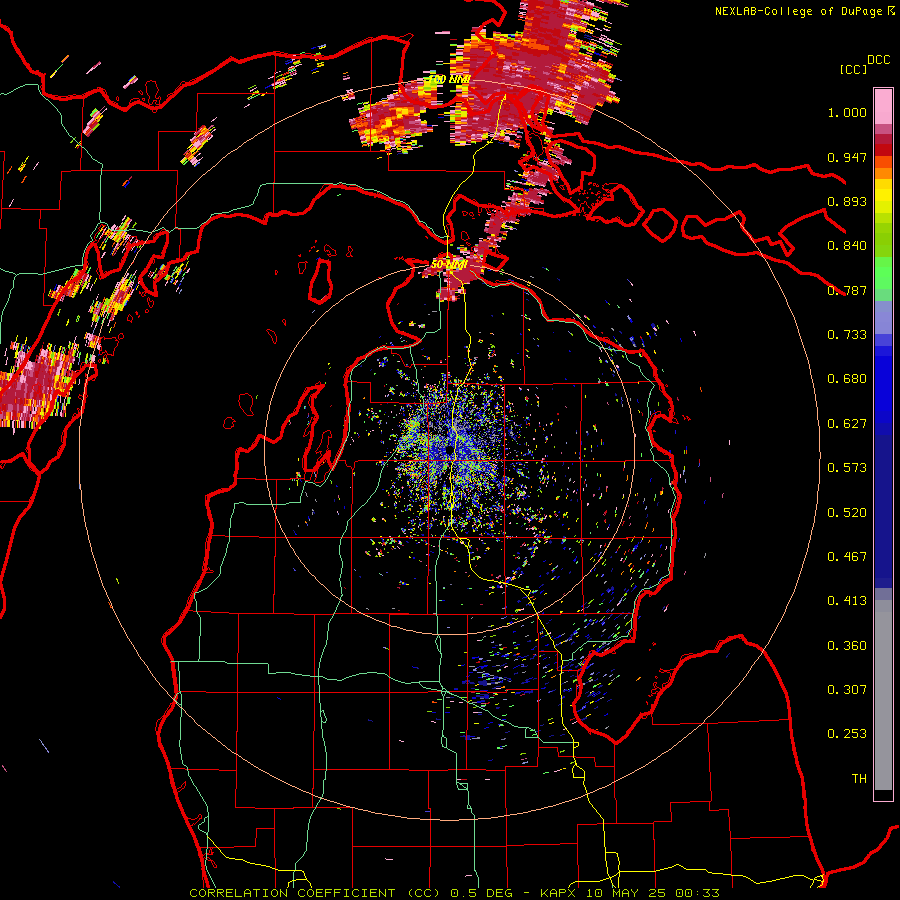Image resolution: width=900 pixels, height=900 pixels.
Task: Click the DCC label above the color scale
Action: 878,60
